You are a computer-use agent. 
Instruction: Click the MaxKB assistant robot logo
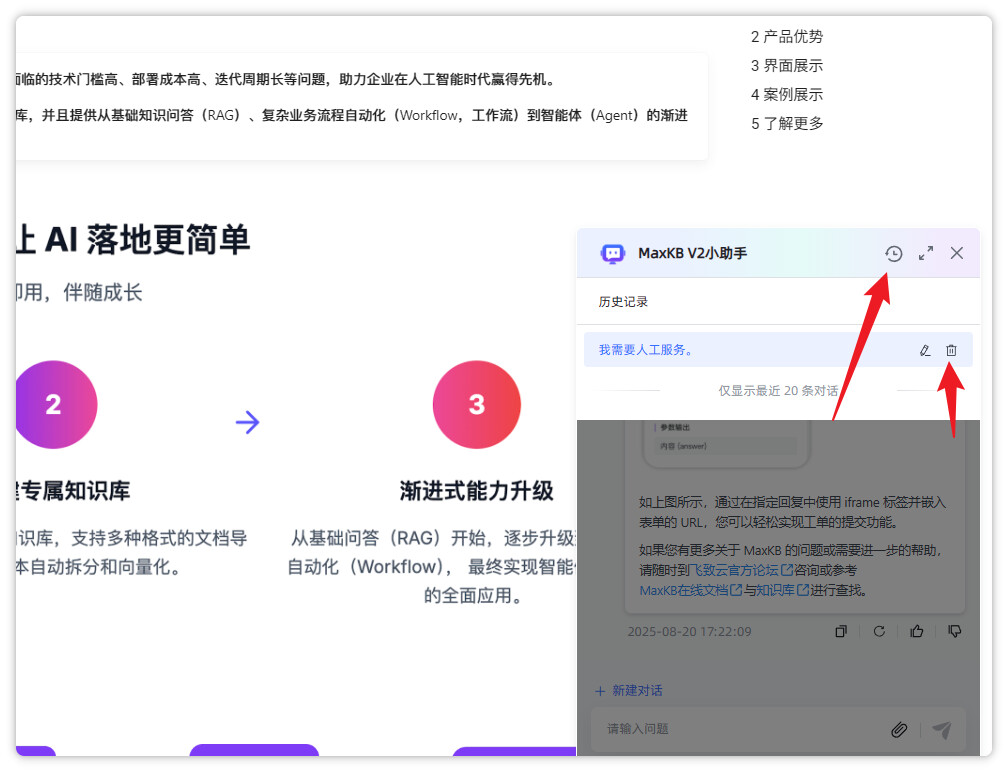612,253
